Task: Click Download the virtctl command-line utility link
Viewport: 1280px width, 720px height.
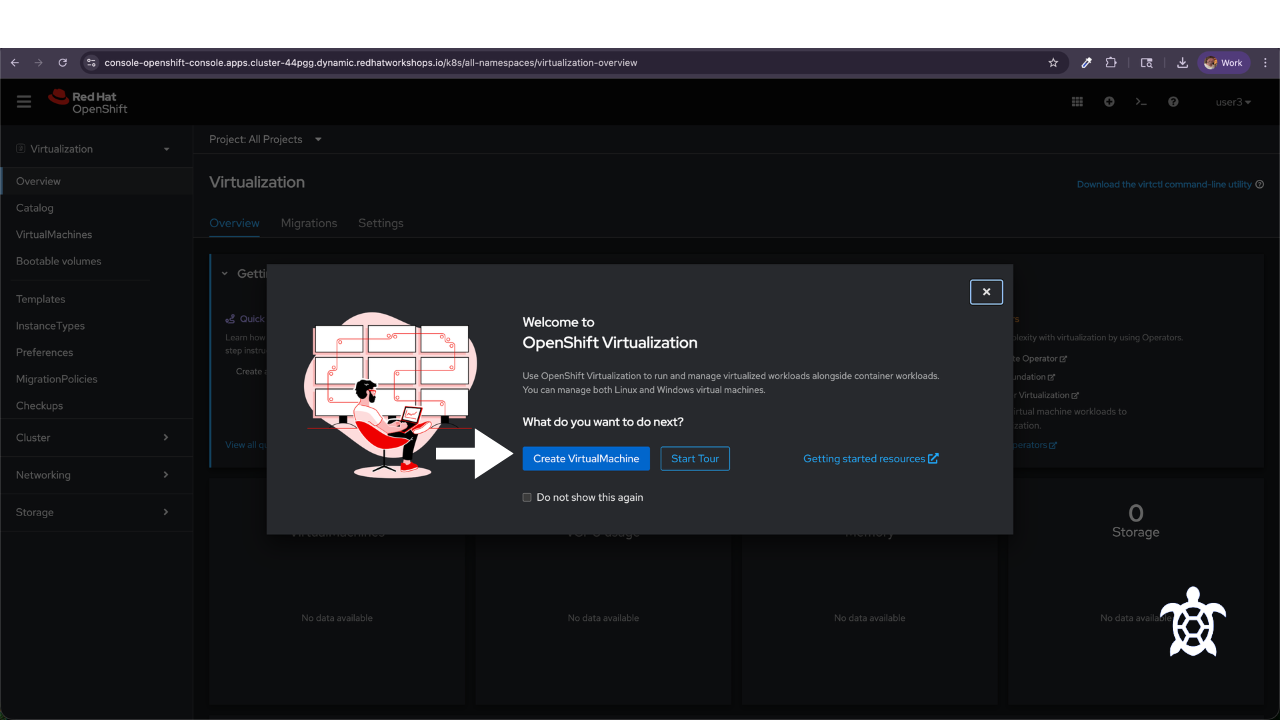Action: point(1164,184)
